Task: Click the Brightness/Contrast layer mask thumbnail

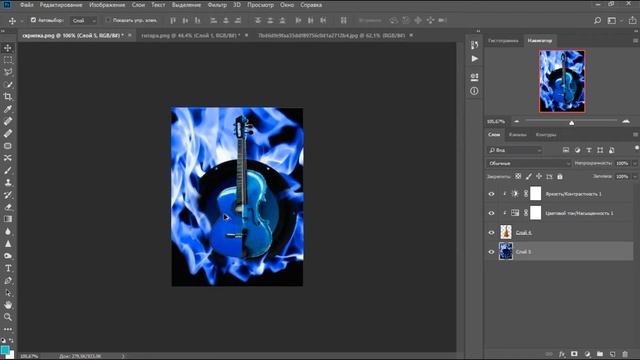Action: [x=536, y=193]
